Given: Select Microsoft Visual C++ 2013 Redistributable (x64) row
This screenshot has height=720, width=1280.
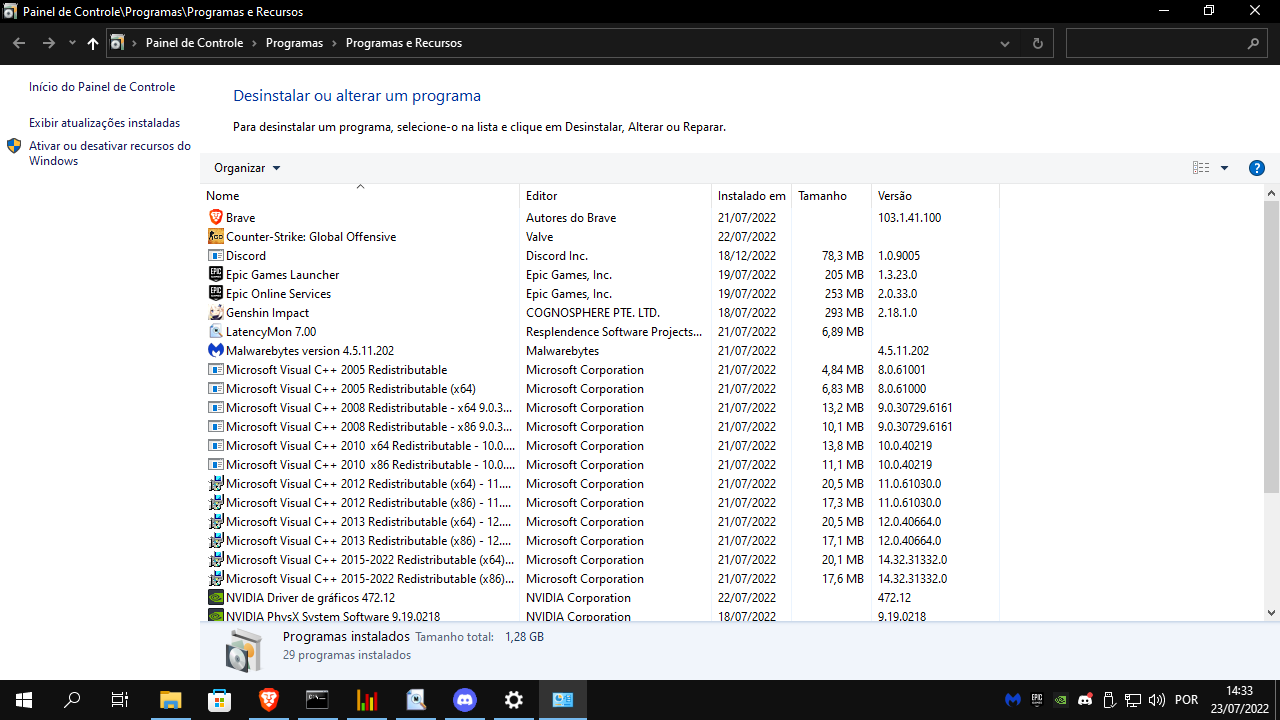Looking at the screenshot, I should (x=602, y=521).
